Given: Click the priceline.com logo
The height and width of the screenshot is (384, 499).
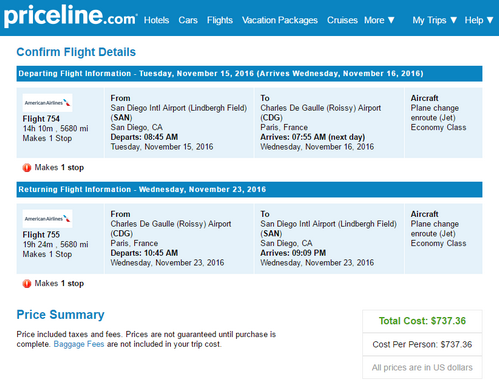Looking at the screenshot, I should [70, 17].
